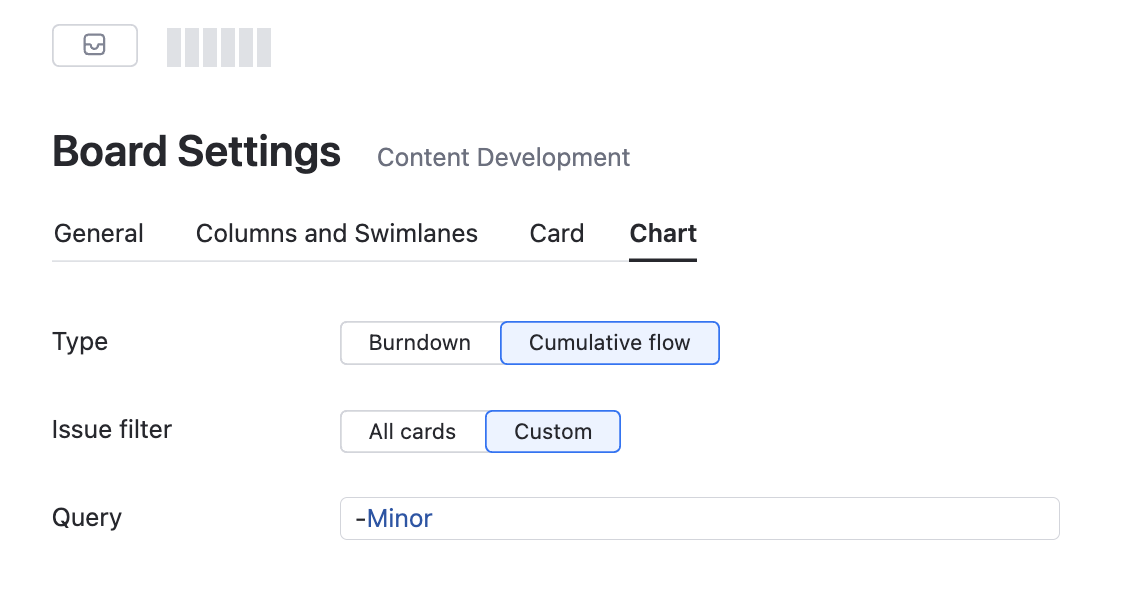Switch to the General tab

click(99, 234)
